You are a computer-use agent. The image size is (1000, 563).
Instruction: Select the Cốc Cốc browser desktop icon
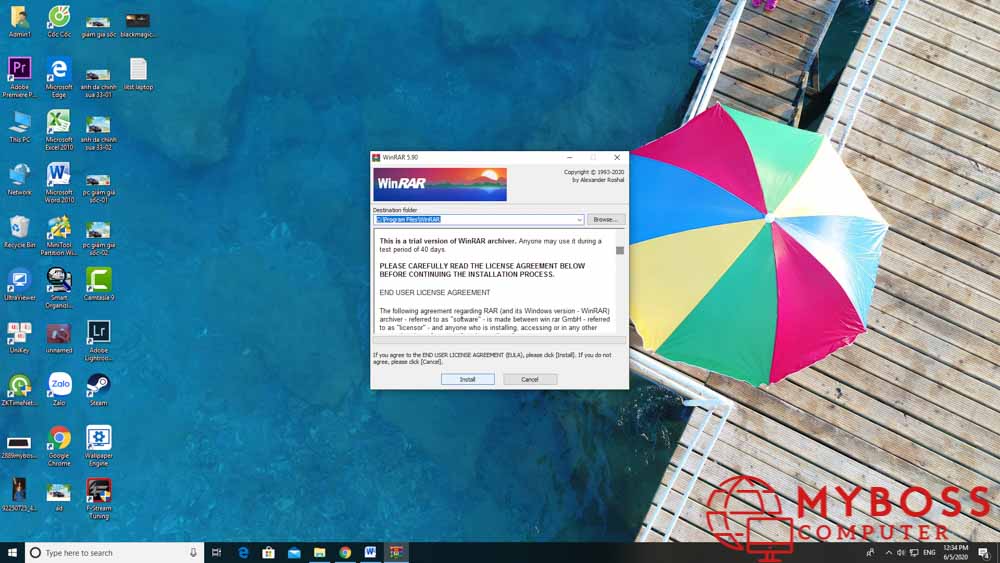click(x=59, y=17)
